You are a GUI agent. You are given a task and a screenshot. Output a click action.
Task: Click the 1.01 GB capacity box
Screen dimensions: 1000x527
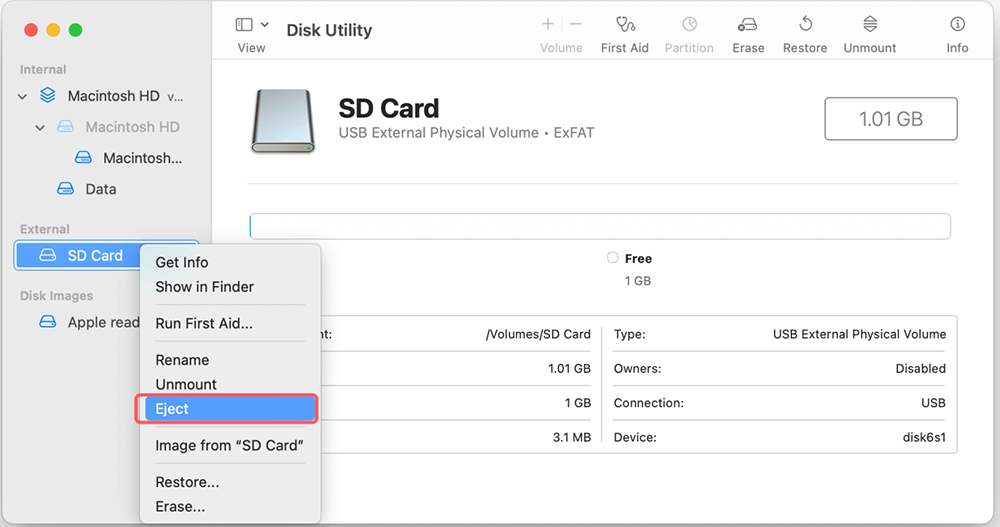coord(890,119)
